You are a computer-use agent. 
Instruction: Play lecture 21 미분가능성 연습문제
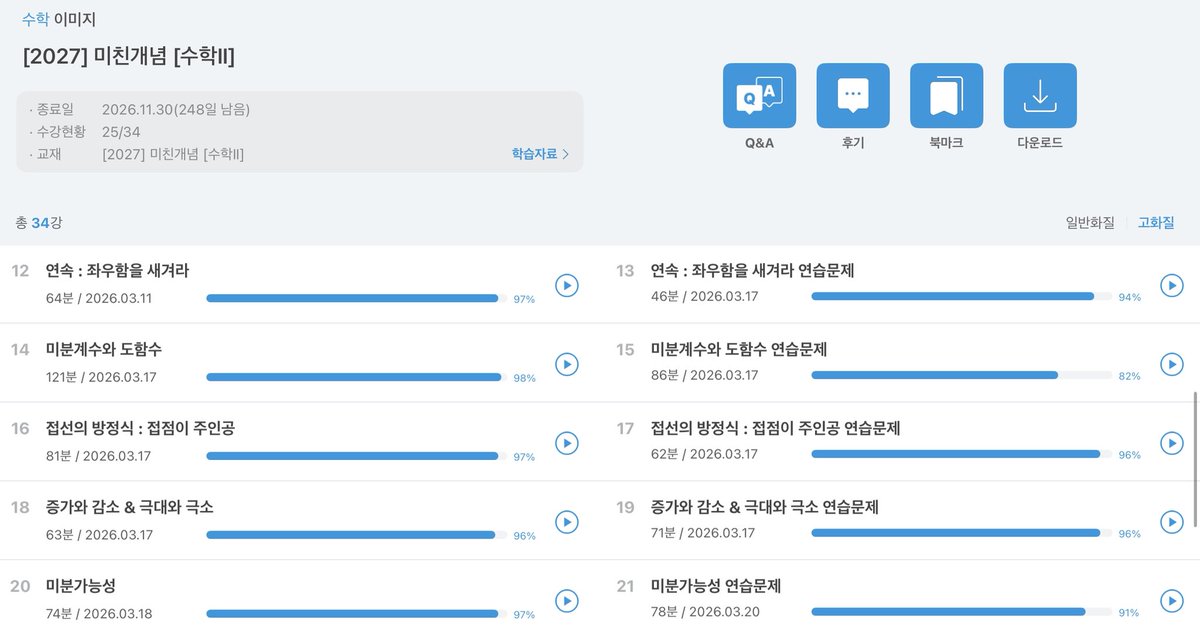[1172, 601]
